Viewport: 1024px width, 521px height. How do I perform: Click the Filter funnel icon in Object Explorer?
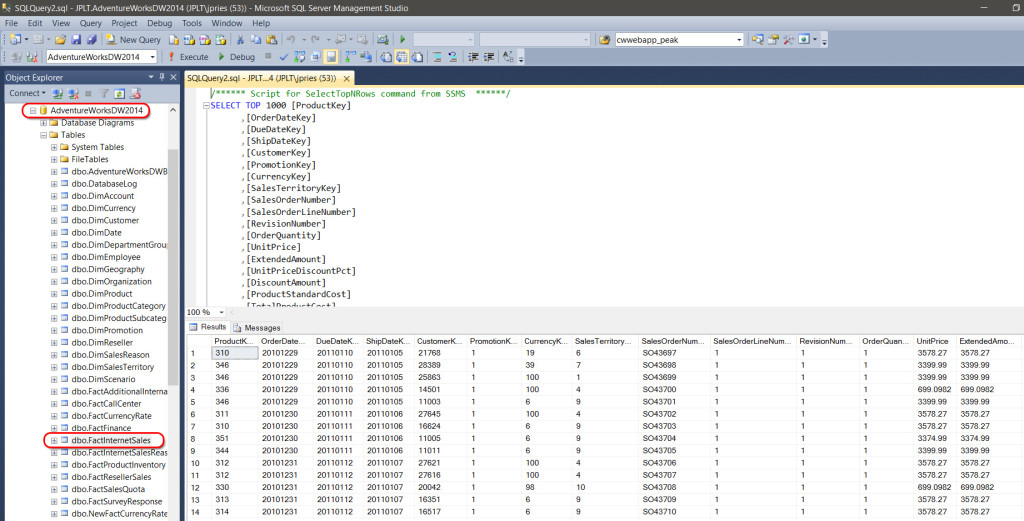tap(103, 93)
